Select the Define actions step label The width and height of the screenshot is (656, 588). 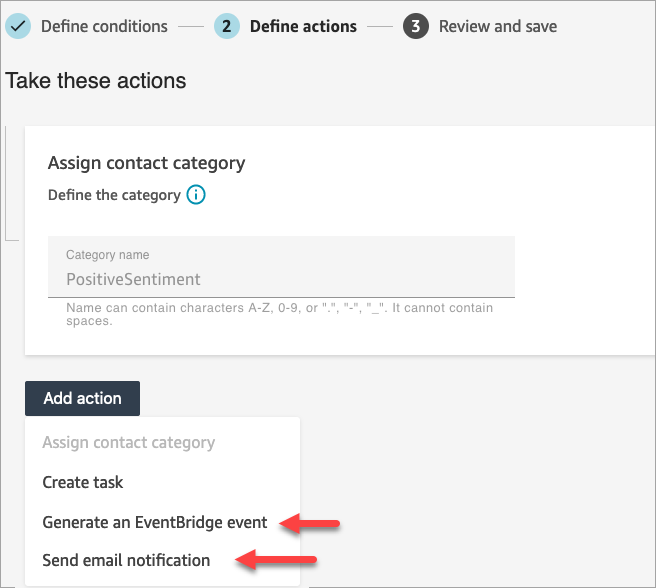click(303, 26)
